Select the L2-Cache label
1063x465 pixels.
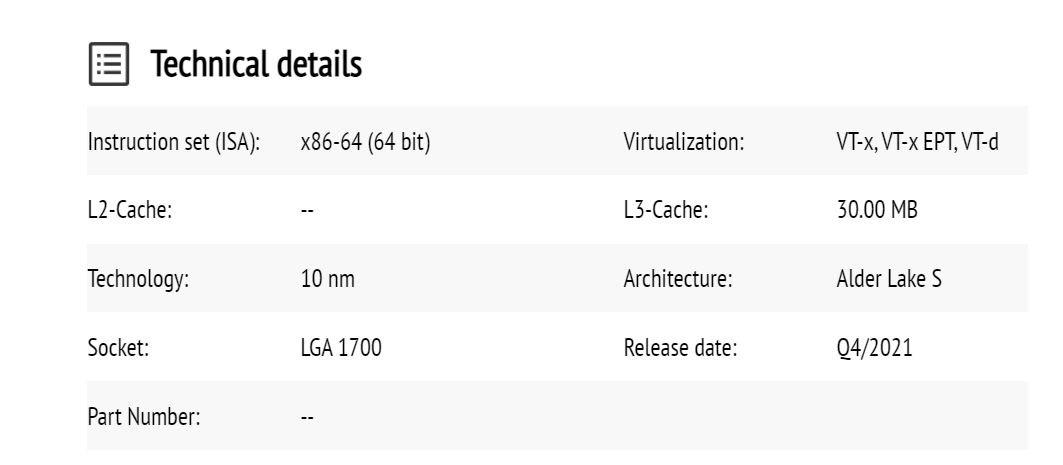click(x=131, y=212)
